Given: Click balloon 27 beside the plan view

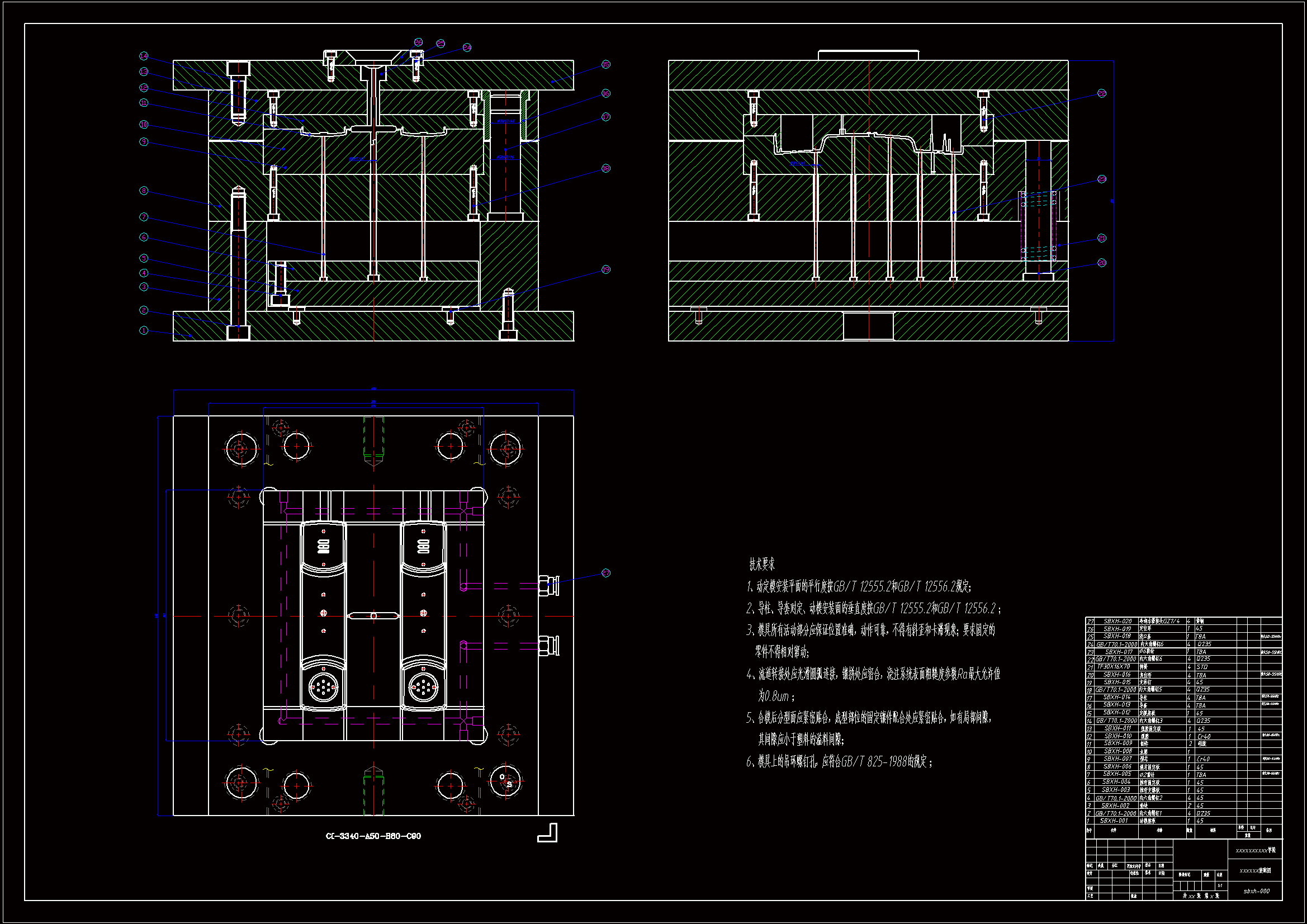Looking at the screenshot, I should coord(605,573).
